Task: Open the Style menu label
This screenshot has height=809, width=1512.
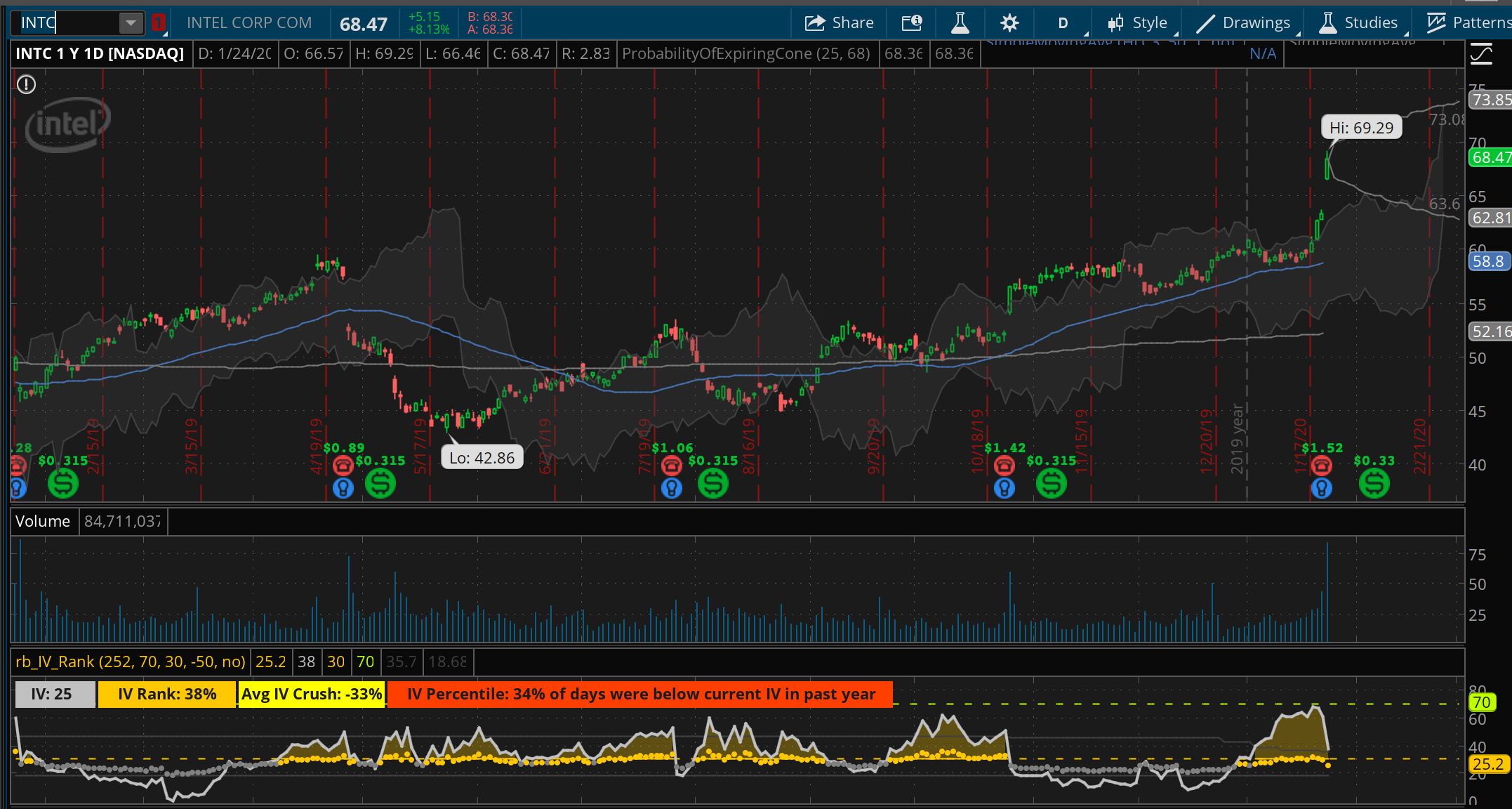Action: [1150, 23]
